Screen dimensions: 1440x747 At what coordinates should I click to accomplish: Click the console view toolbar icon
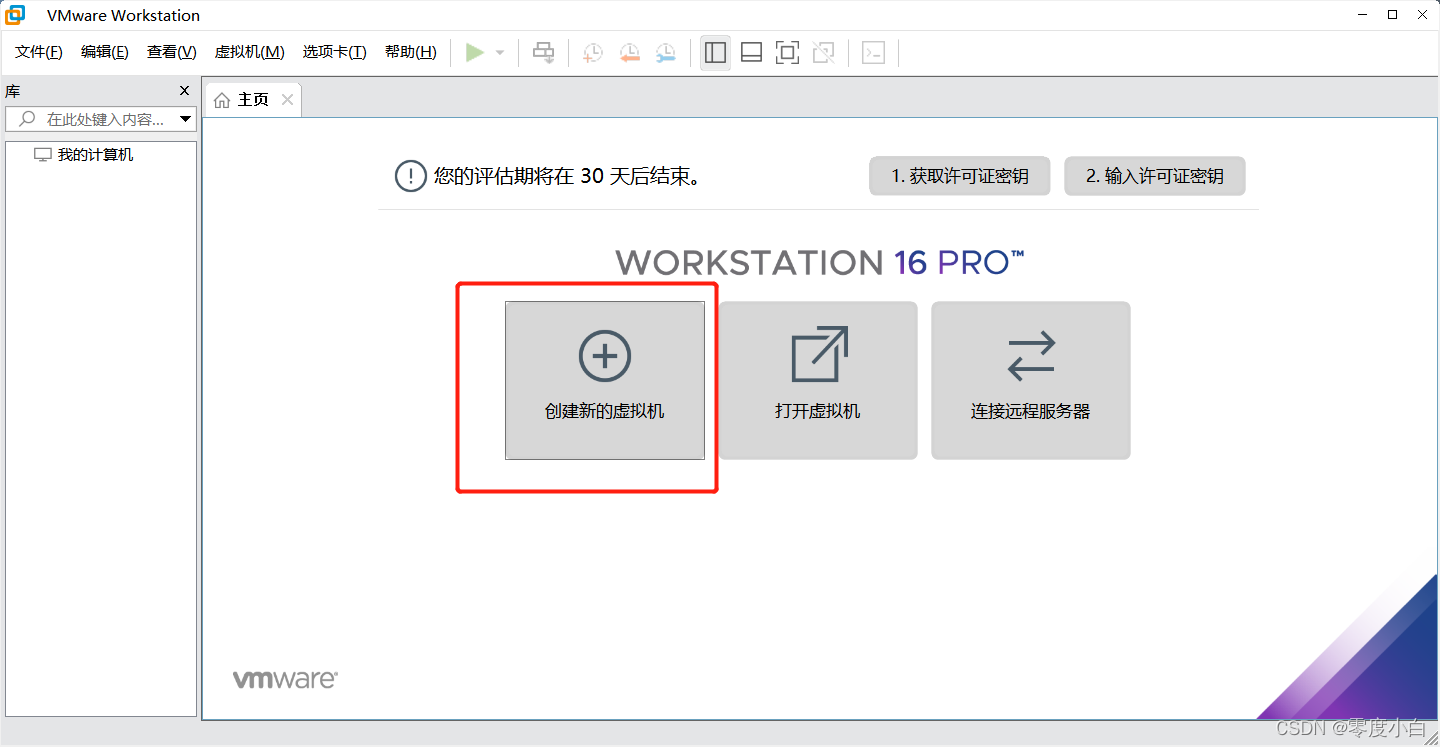(874, 53)
